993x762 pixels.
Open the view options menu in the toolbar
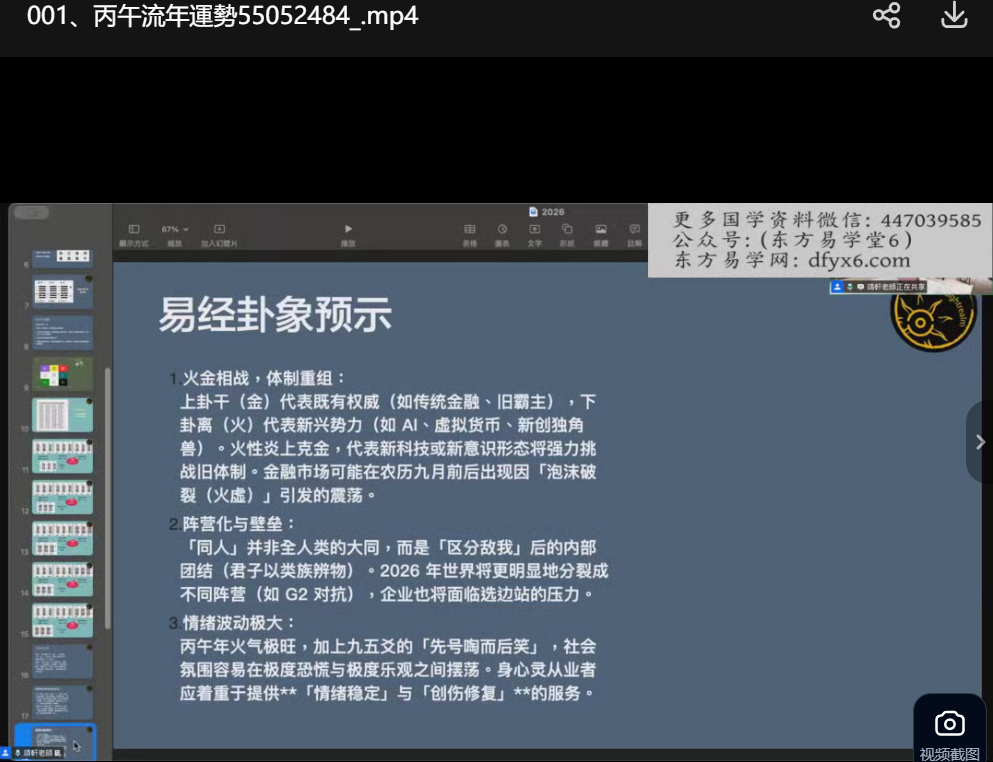[x=134, y=233]
